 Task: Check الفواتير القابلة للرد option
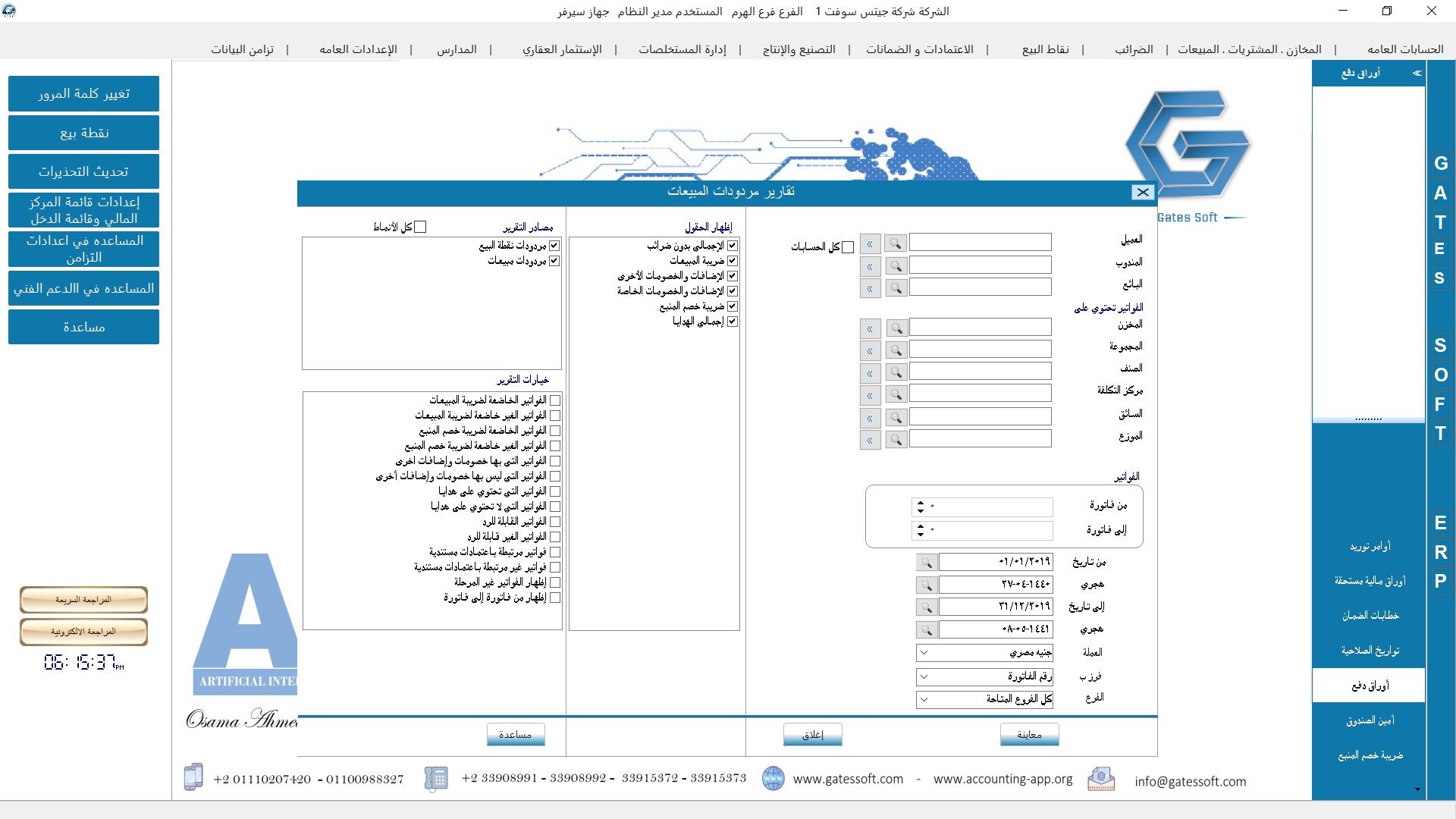(555, 522)
